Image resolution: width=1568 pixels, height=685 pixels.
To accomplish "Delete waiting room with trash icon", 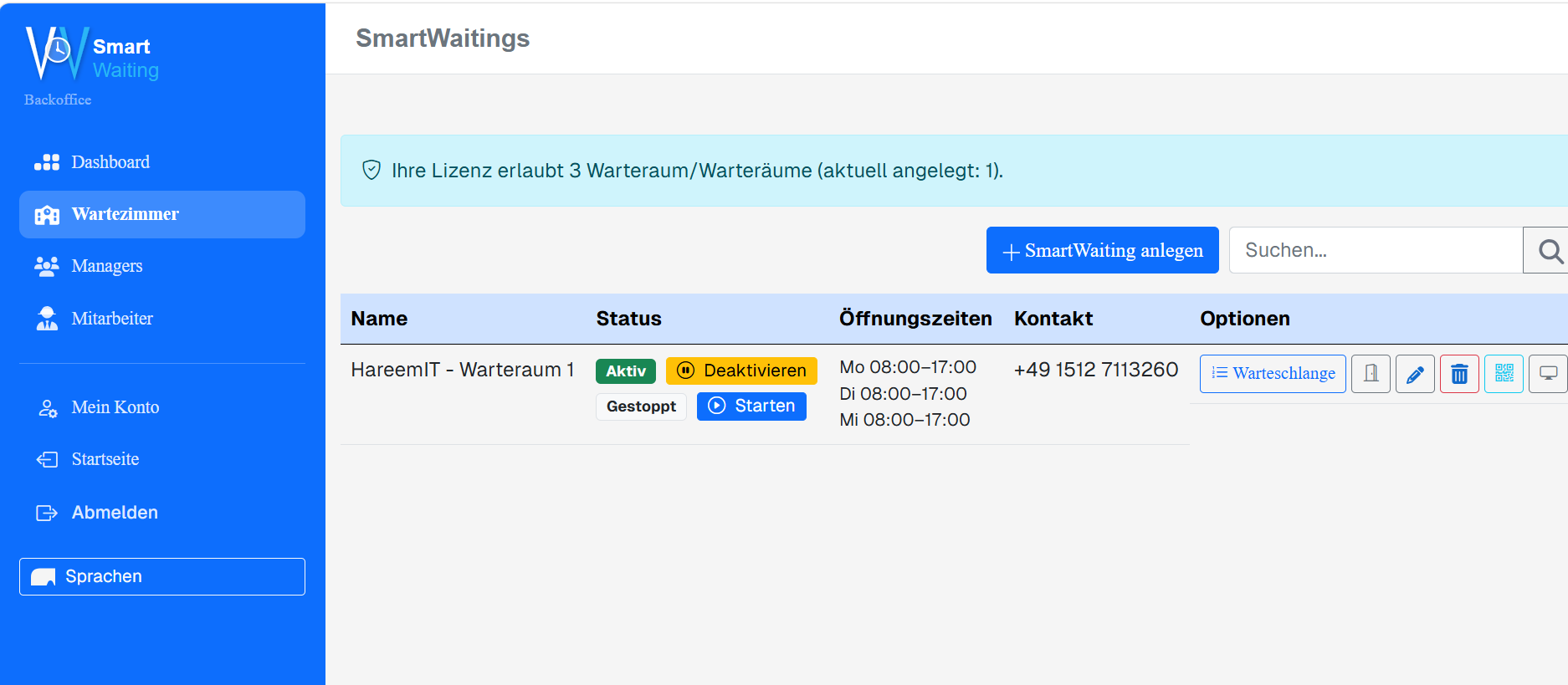I will 1459,374.
